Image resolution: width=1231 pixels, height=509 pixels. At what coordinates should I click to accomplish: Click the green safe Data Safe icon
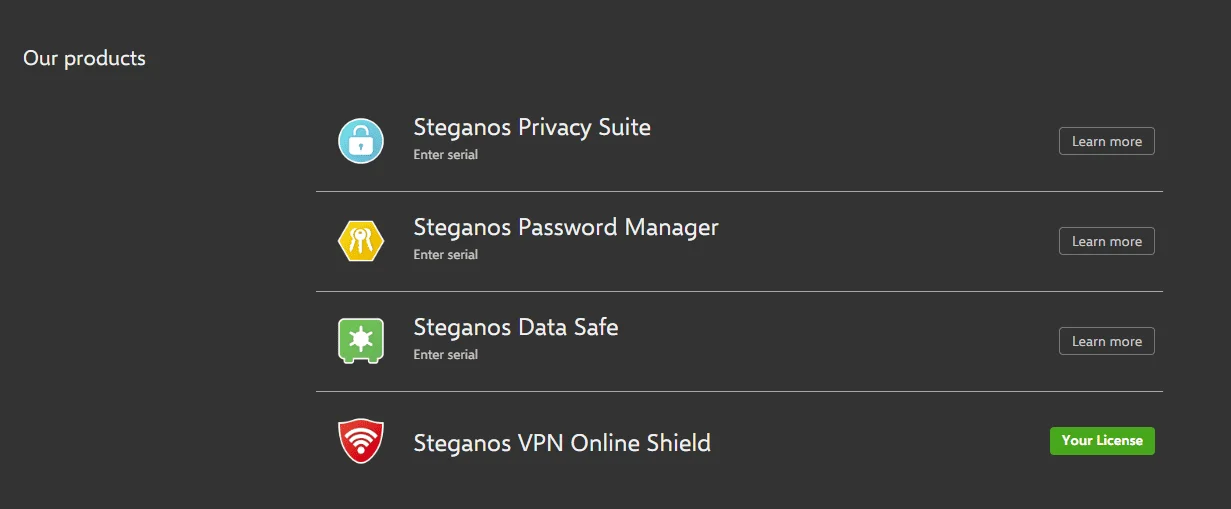coord(361,341)
